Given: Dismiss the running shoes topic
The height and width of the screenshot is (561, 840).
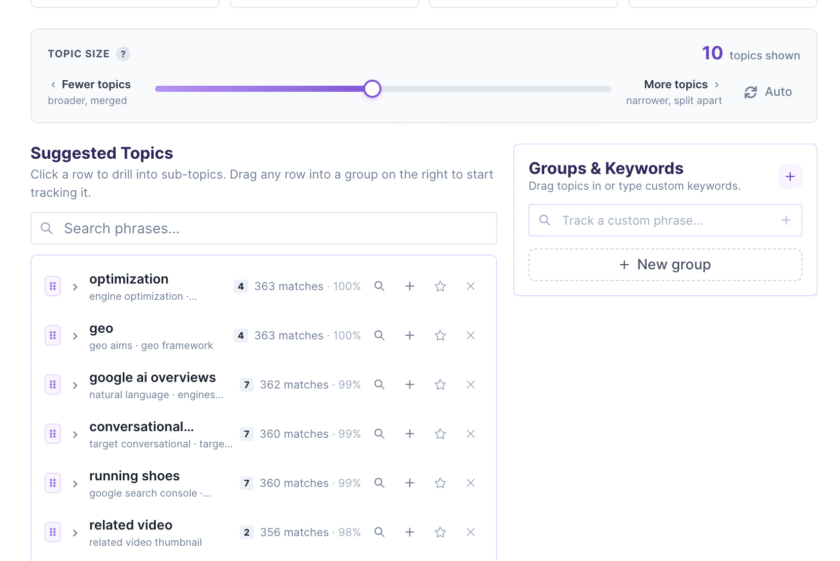Looking at the screenshot, I should click(470, 483).
